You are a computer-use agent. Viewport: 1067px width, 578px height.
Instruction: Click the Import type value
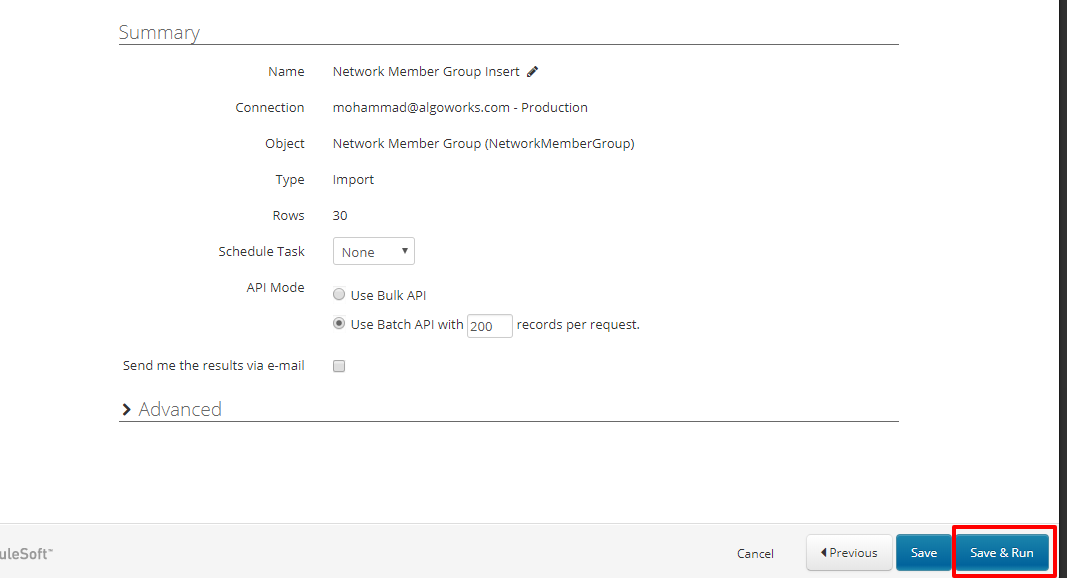pyautogui.click(x=353, y=180)
